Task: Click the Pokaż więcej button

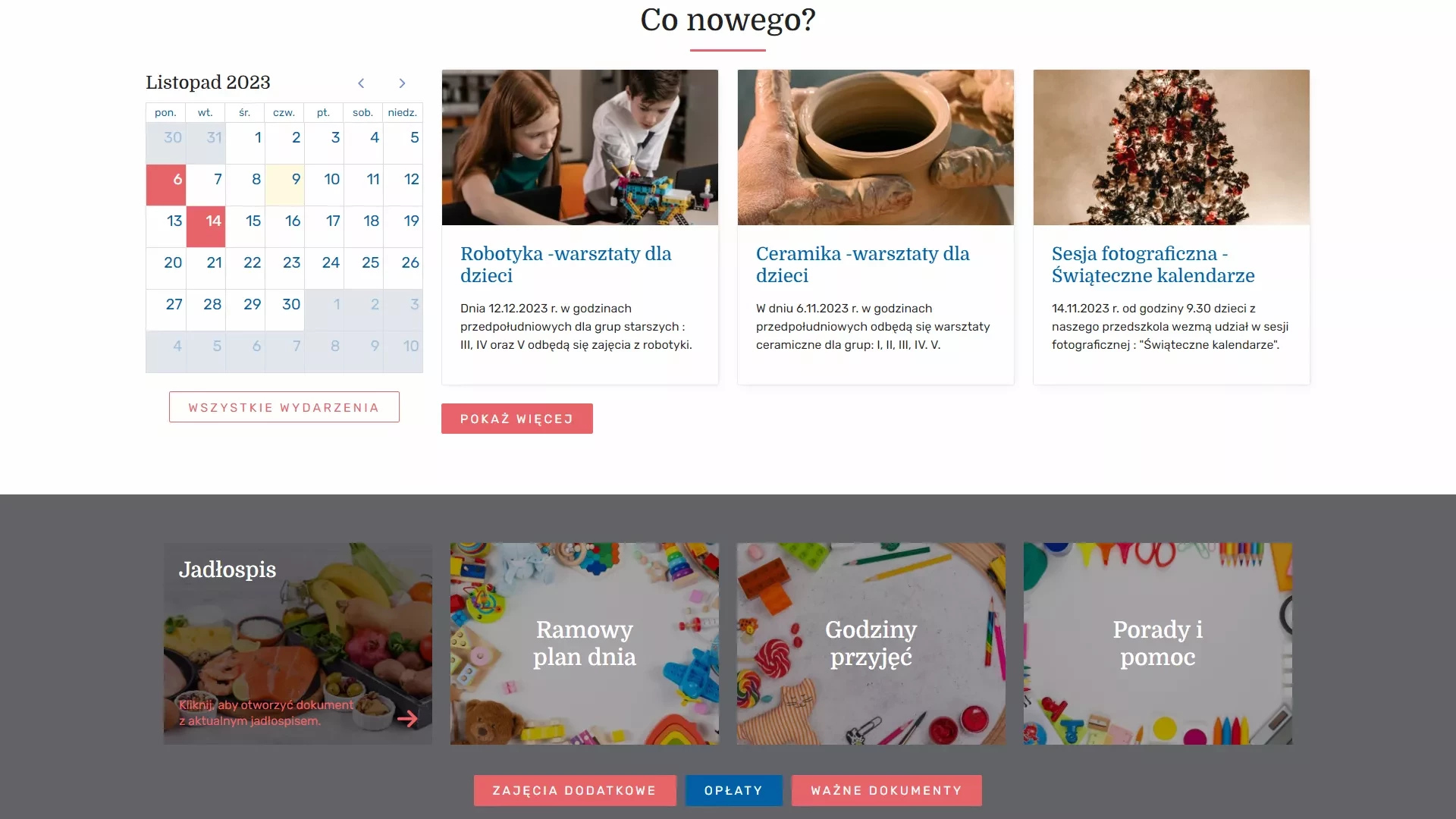Action: coord(517,419)
